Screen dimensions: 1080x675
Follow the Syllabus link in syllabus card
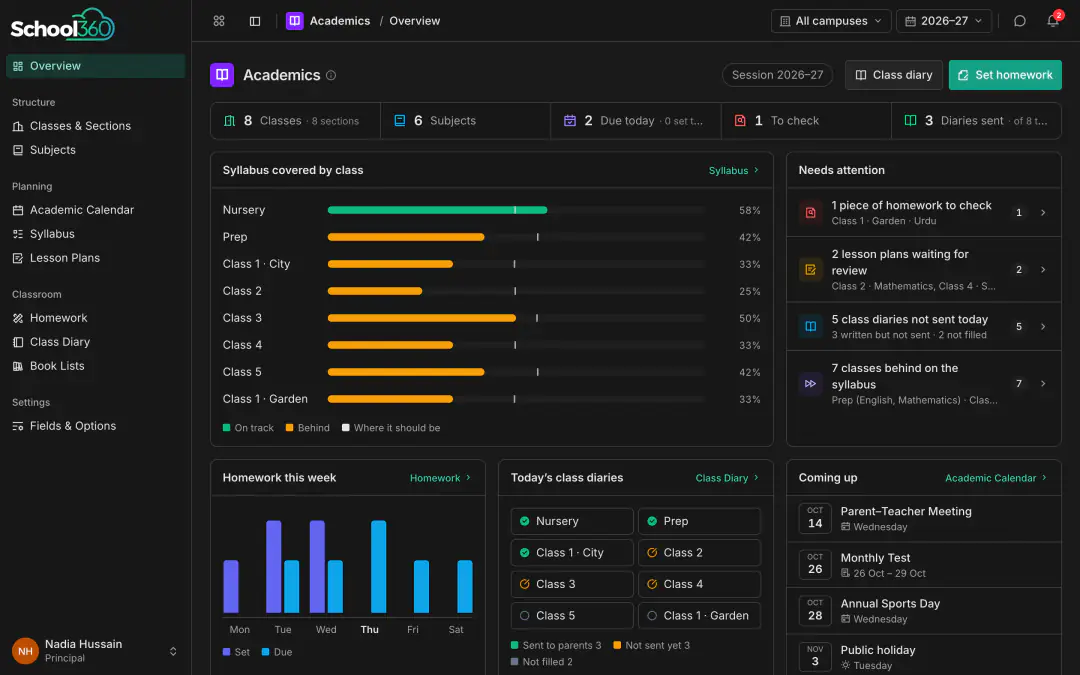734,170
